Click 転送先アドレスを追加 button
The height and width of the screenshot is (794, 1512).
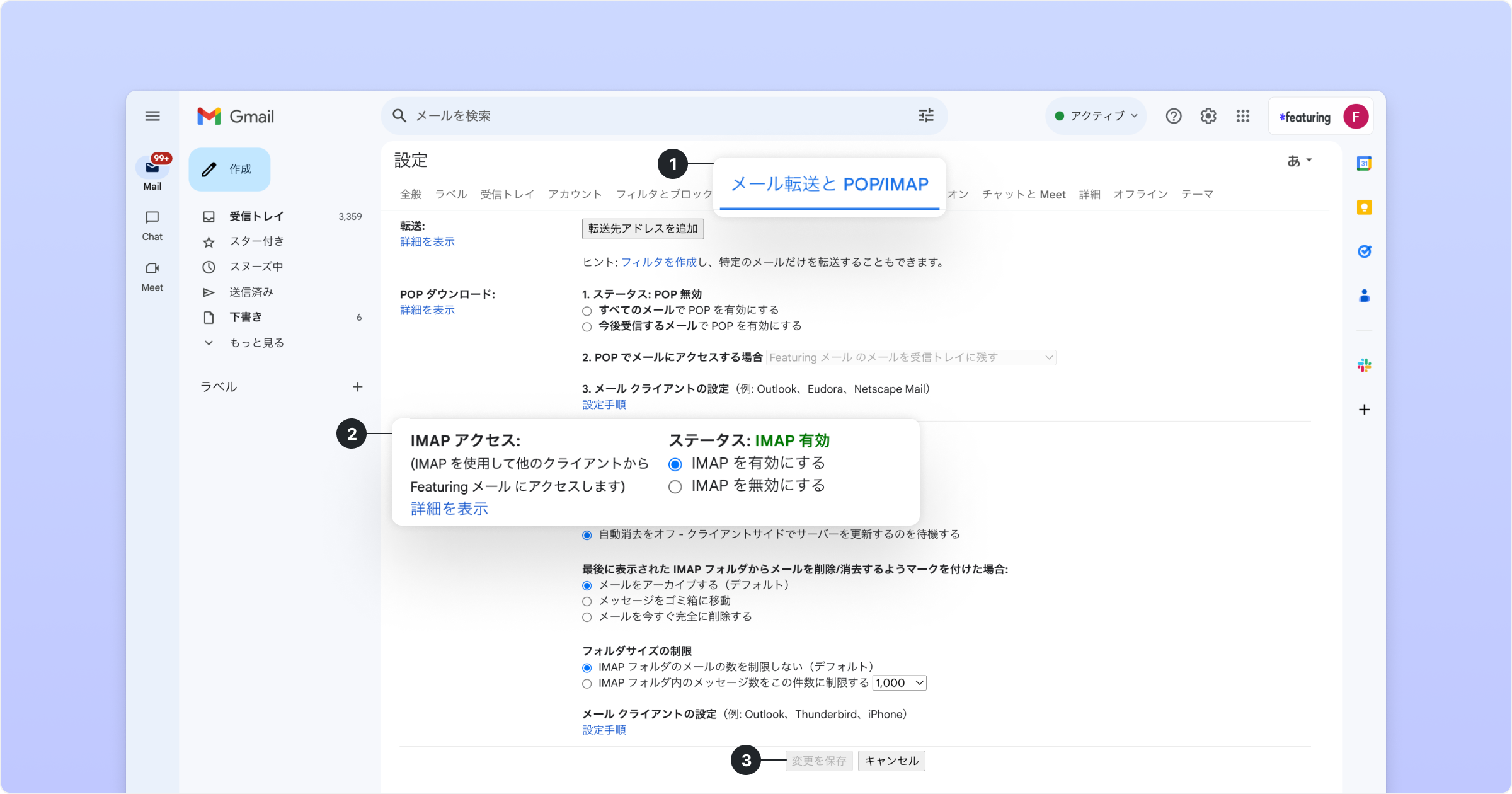643,229
